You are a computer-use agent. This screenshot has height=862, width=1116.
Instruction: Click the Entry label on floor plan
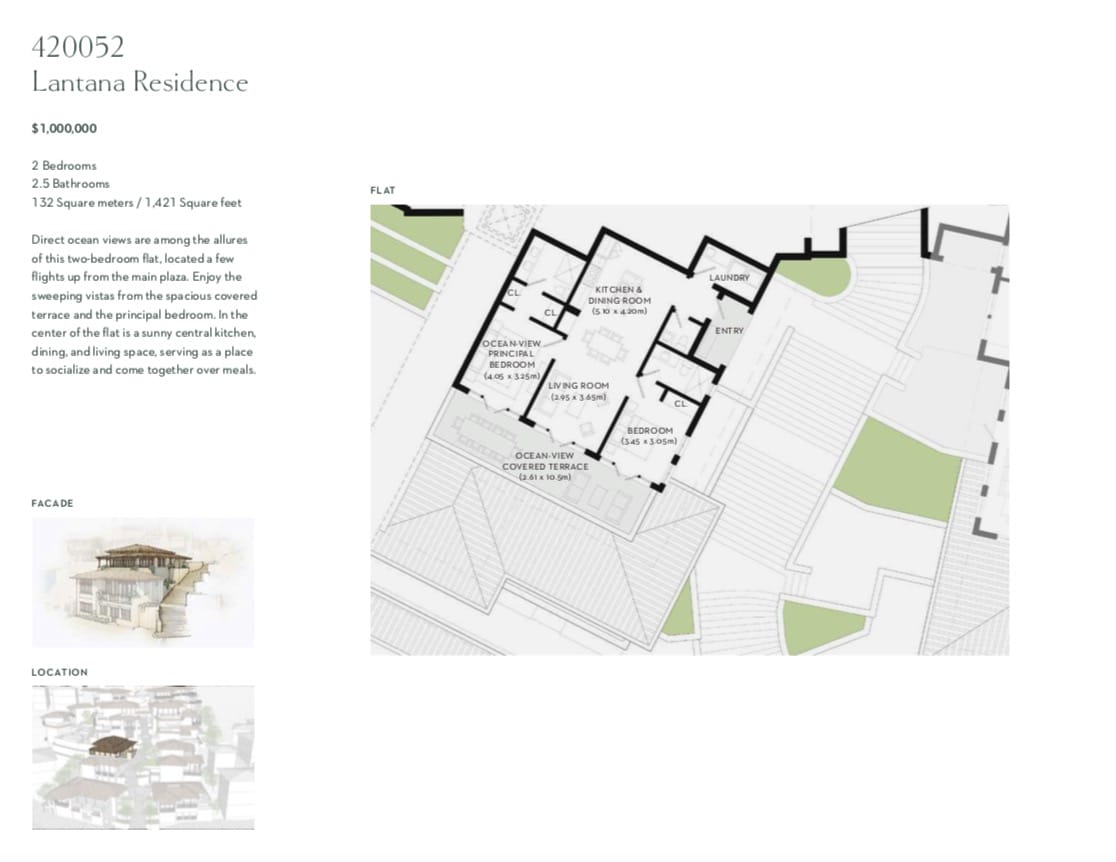(728, 330)
